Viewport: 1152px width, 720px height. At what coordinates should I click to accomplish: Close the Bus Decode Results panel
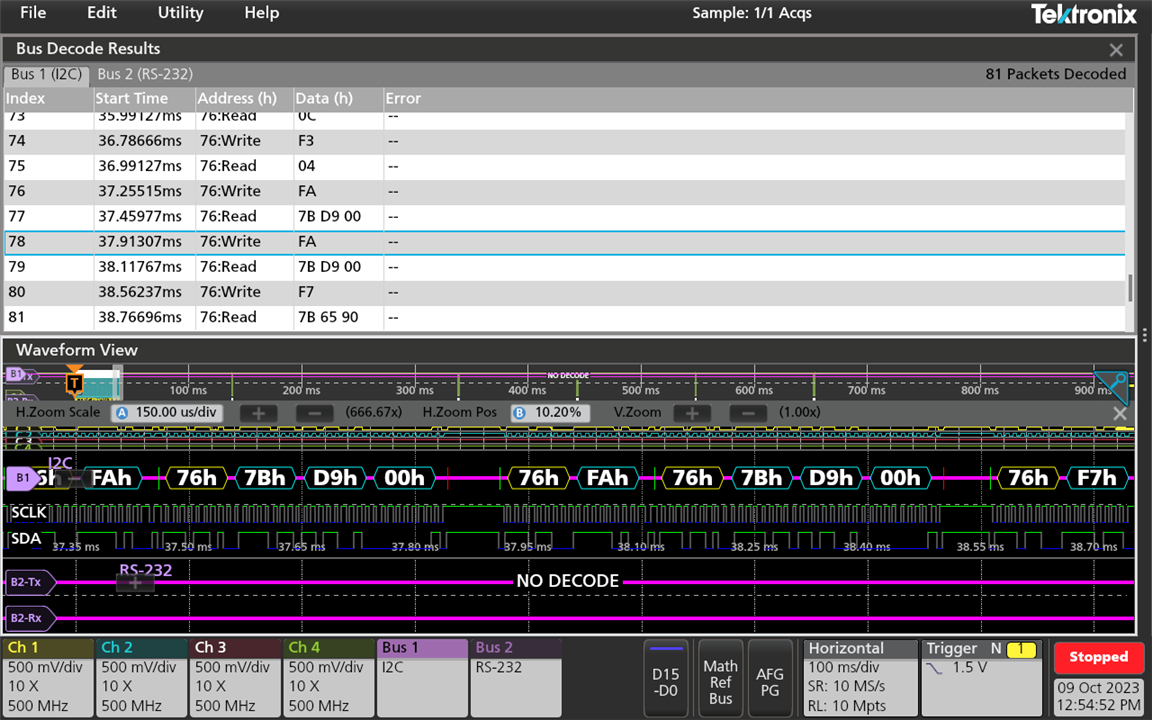pyautogui.click(x=1116, y=49)
